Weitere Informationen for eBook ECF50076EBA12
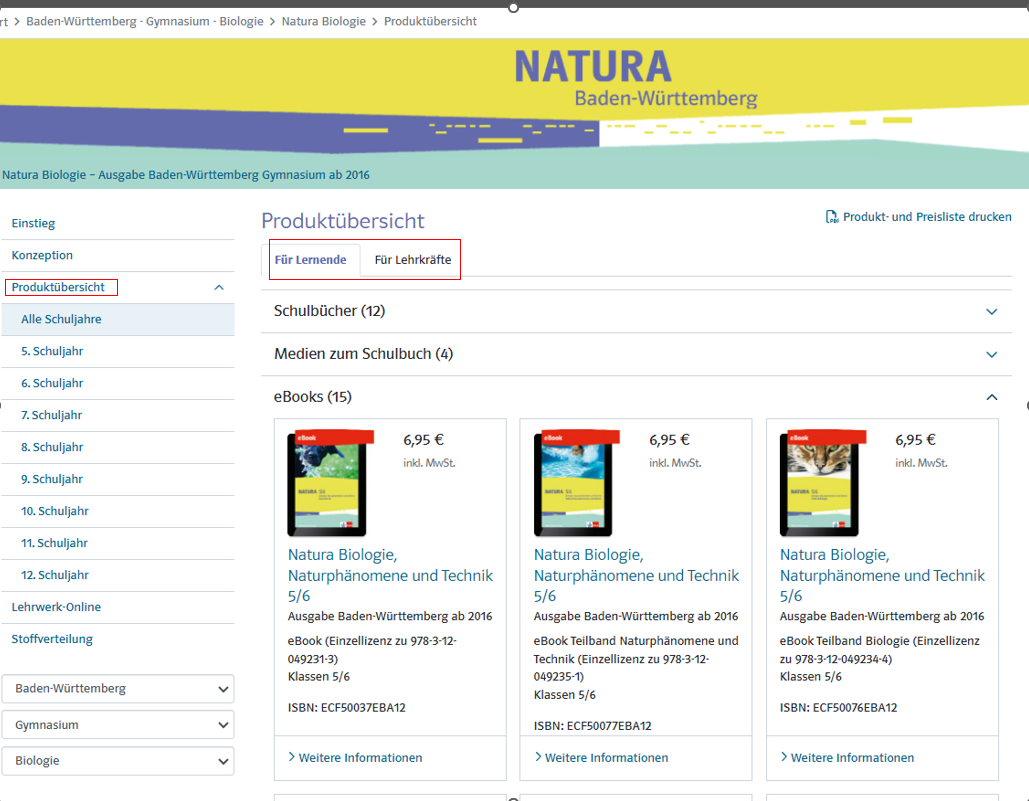Viewport: 1029px width, 801px height. point(847,758)
